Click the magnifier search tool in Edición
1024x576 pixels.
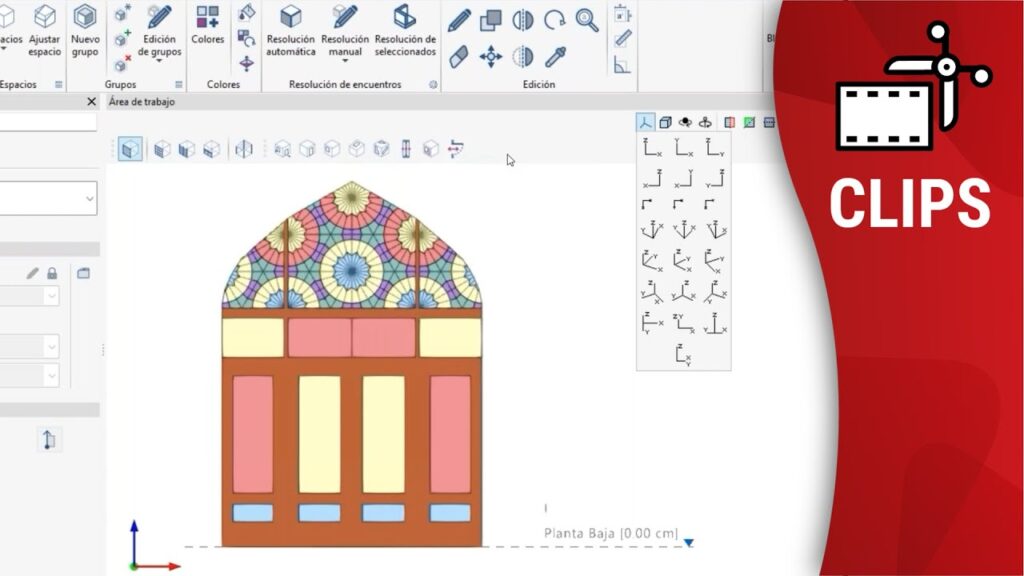(x=587, y=20)
